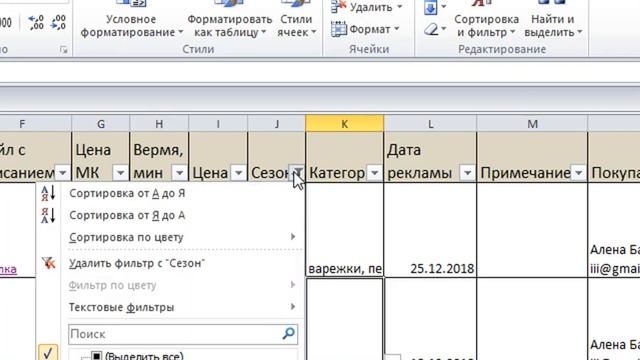Screen dimensions: 640x360
Task: Click the Fill down arrow icon
Action: pos(431,7)
